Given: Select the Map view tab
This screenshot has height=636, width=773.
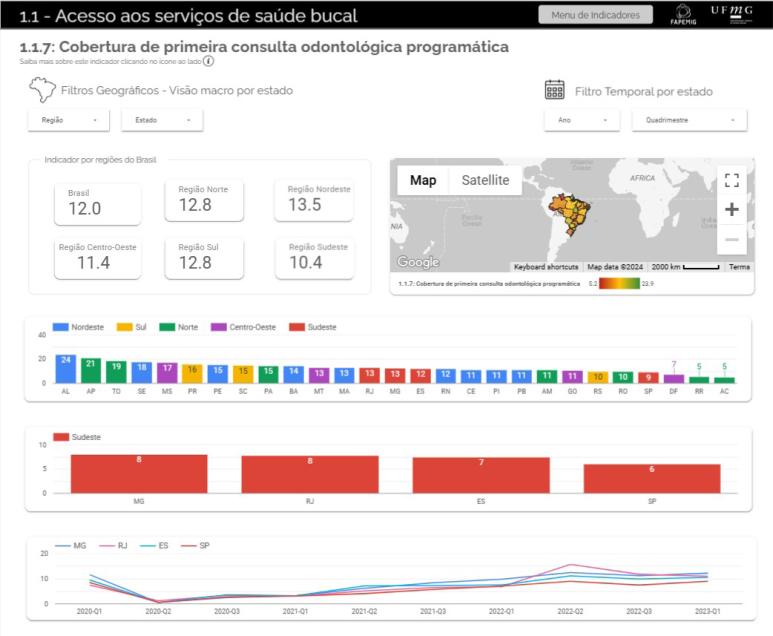Looking at the screenshot, I should click(x=423, y=181).
